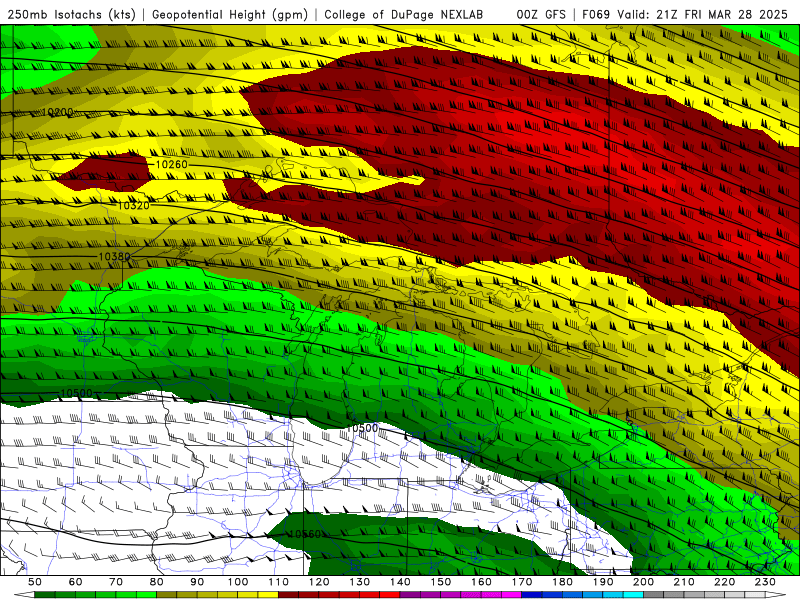Pick the brightest red swatch just before 140
800x600 pixels.
390,595
